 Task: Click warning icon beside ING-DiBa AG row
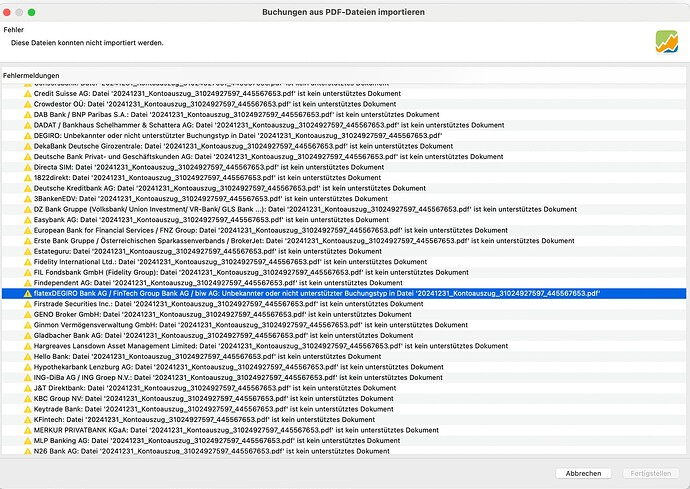pyautogui.click(x=28, y=378)
